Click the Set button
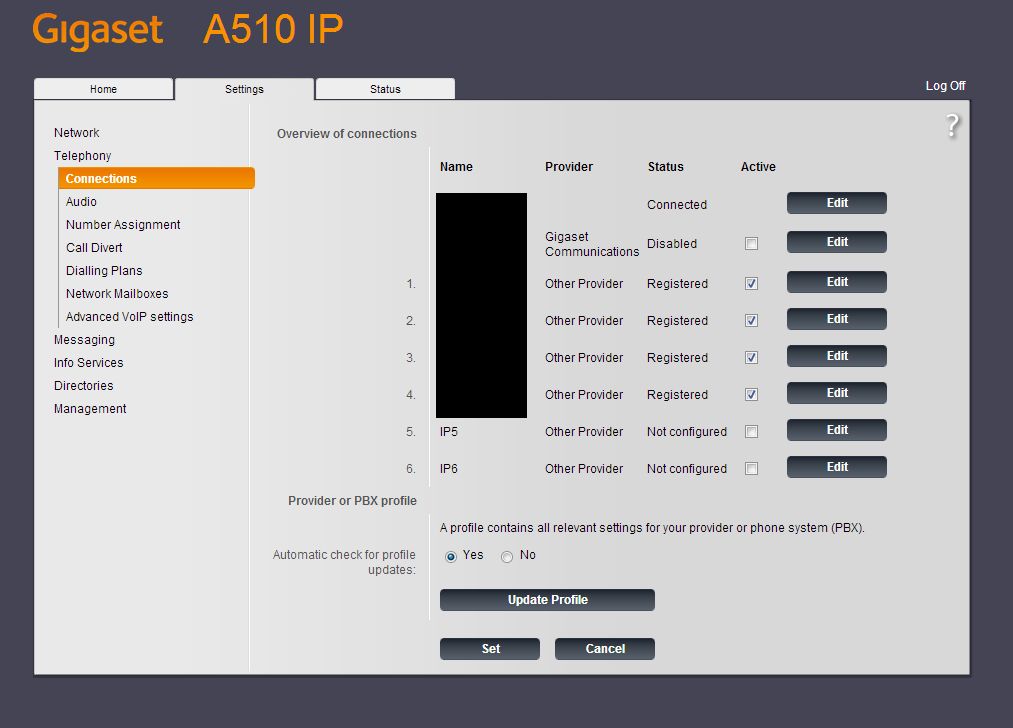 [x=490, y=649]
